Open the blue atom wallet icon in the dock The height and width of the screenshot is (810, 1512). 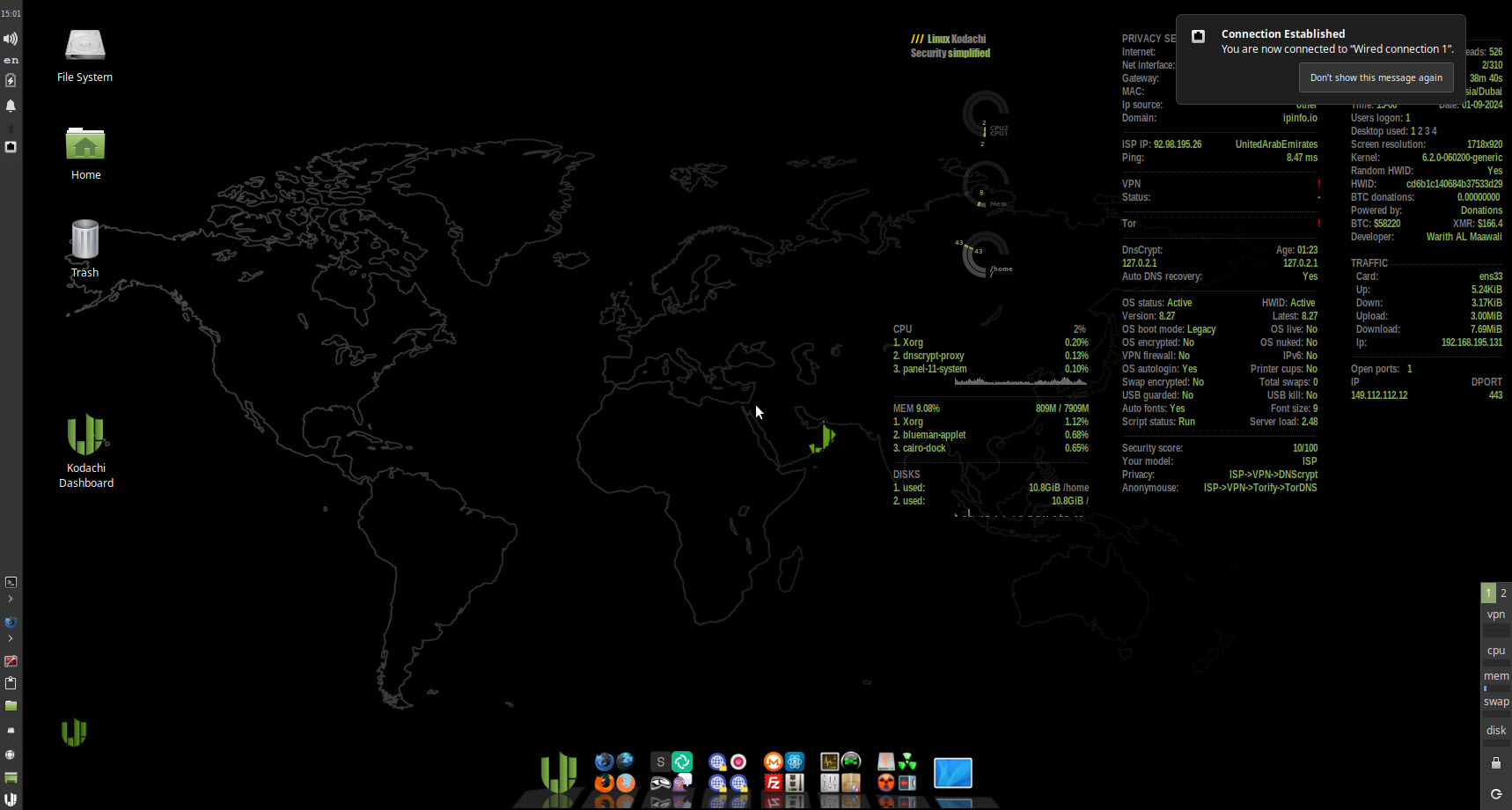(795, 761)
